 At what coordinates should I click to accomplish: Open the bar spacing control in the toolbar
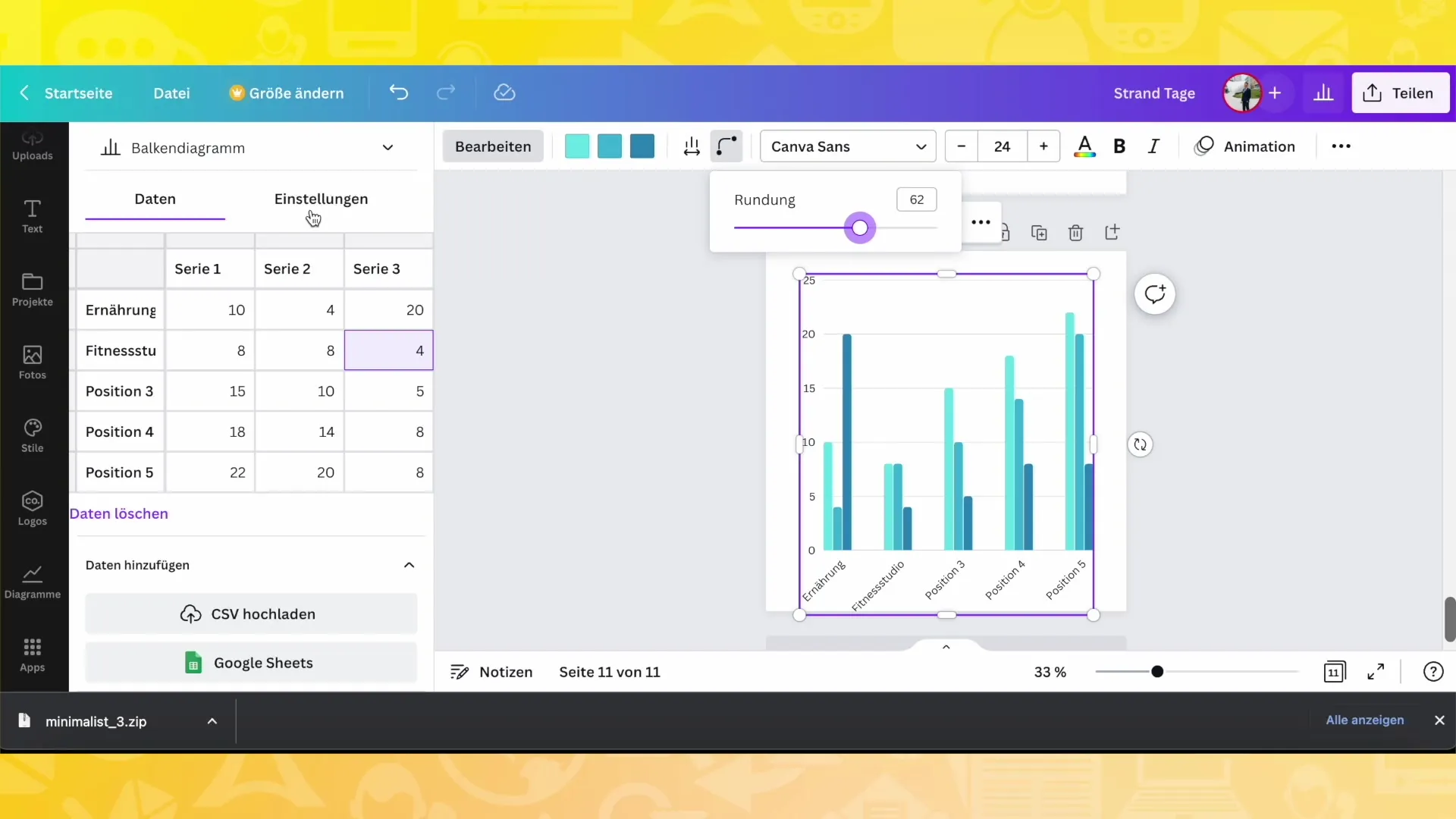coord(691,146)
